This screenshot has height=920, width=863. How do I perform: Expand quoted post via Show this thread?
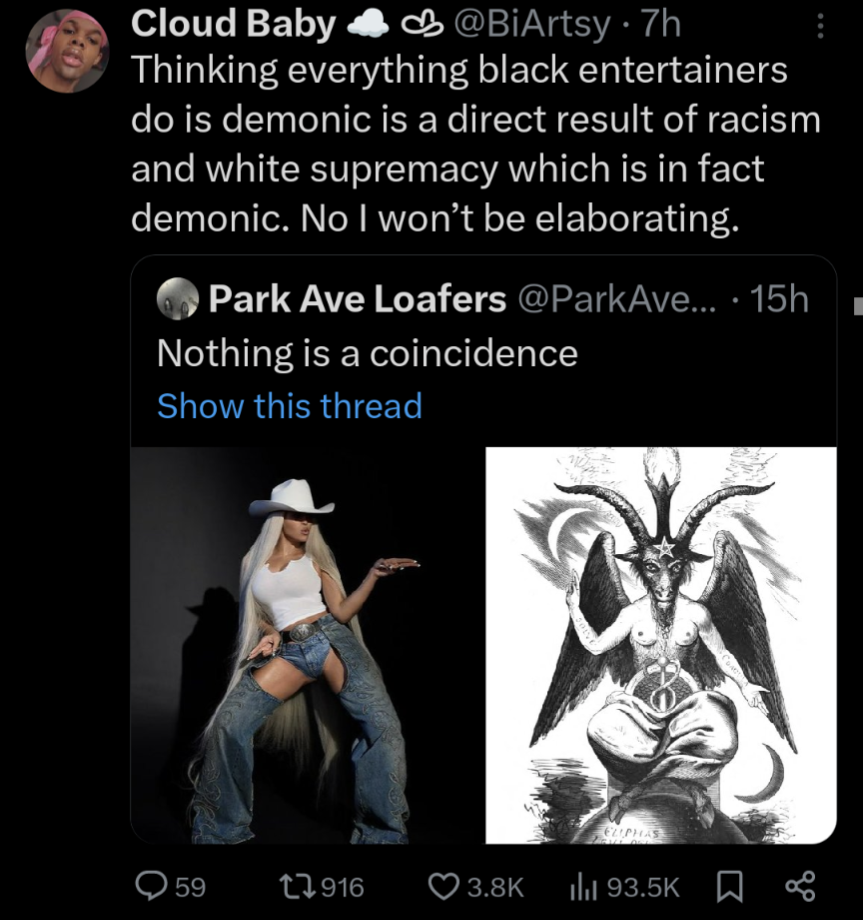tap(289, 406)
